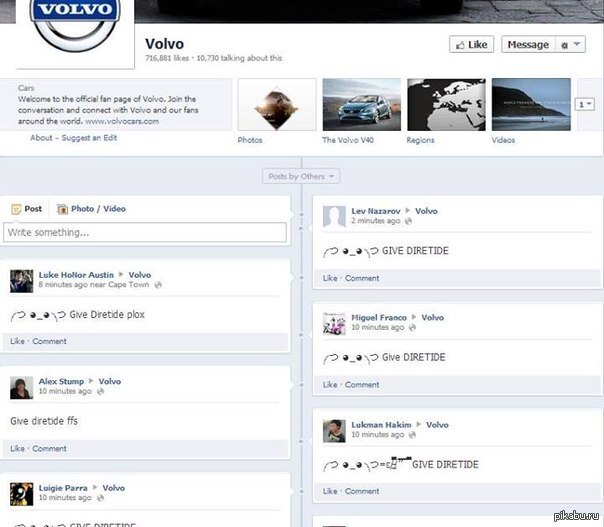Open the www.volvocars.com link
Viewport: 604px width, 527px height.
pyautogui.click(x=123, y=120)
